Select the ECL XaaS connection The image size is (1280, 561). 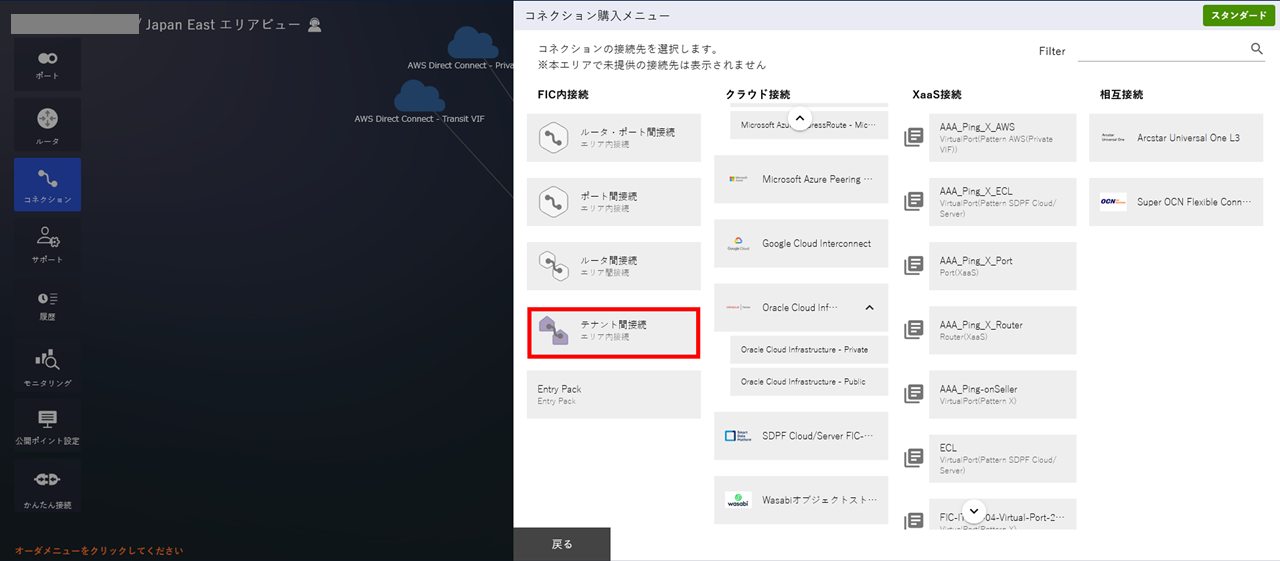(x=1002, y=458)
